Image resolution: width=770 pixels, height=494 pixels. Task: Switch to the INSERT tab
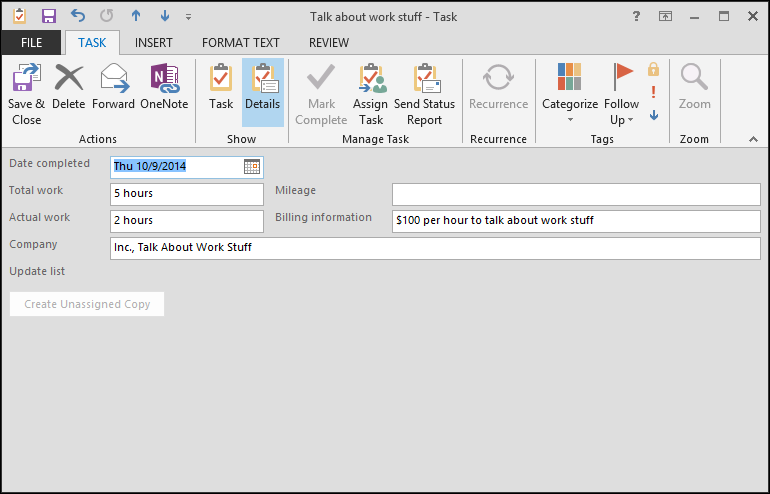154,43
